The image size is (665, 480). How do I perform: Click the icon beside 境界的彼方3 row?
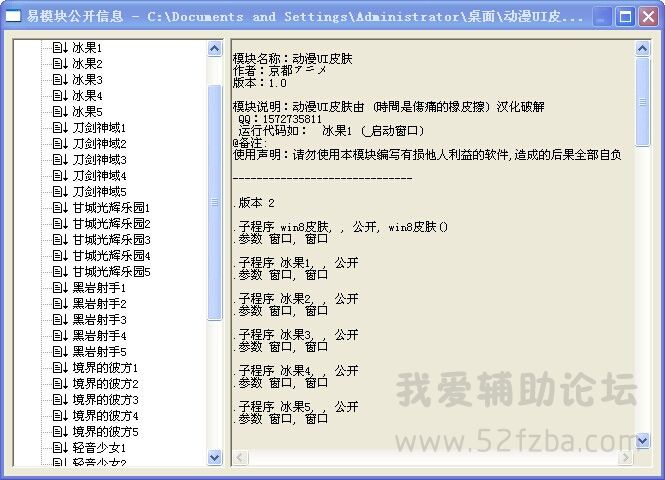pyautogui.click(x=60, y=400)
